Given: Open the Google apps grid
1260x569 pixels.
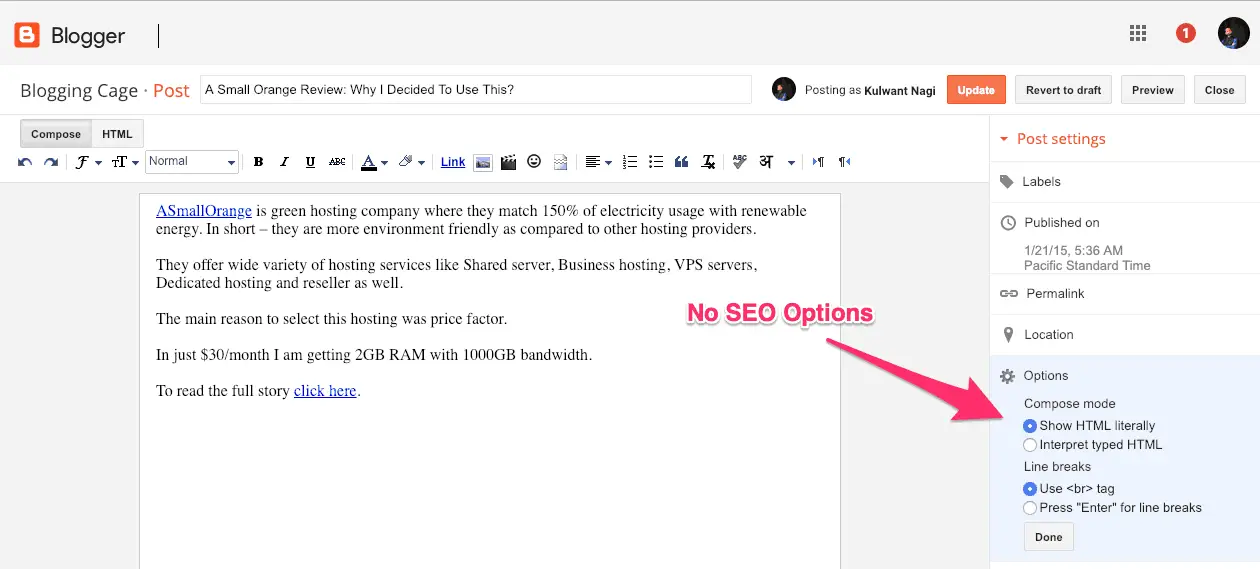Looking at the screenshot, I should click(x=1137, y=33).
